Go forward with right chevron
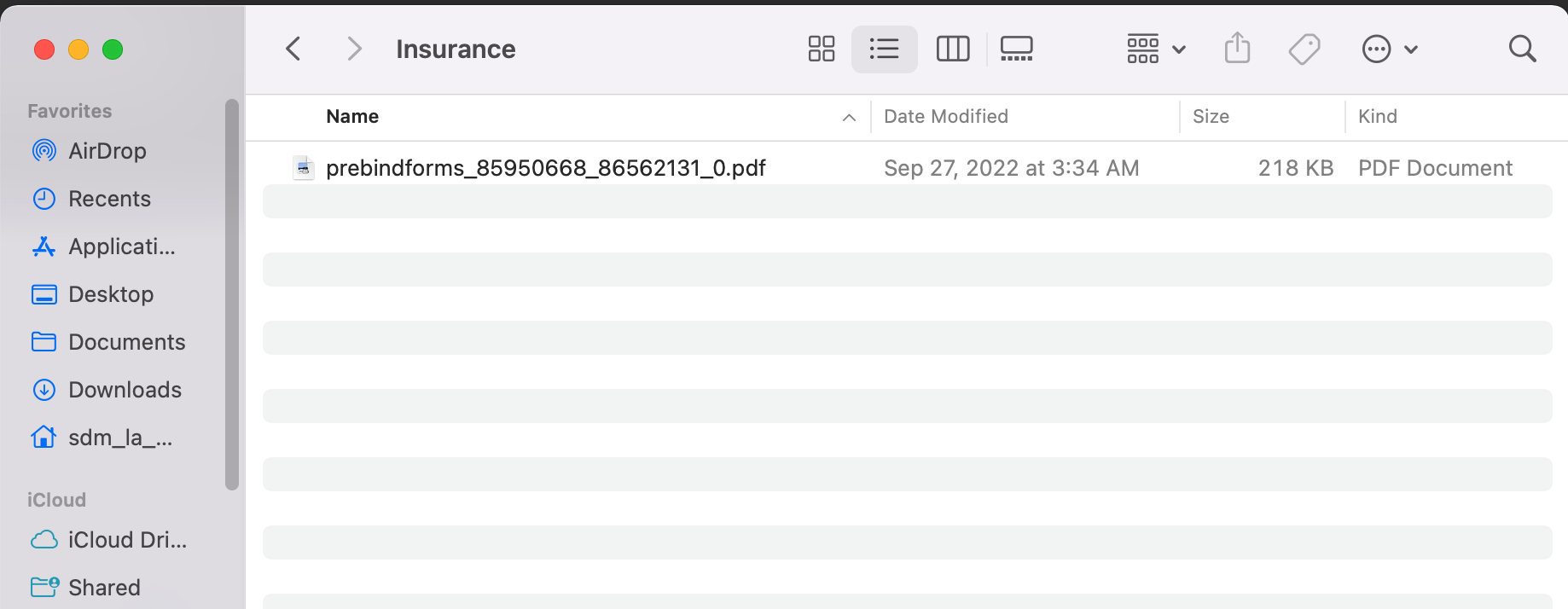This screenshot has height=609, width=1568. [354, 49]
